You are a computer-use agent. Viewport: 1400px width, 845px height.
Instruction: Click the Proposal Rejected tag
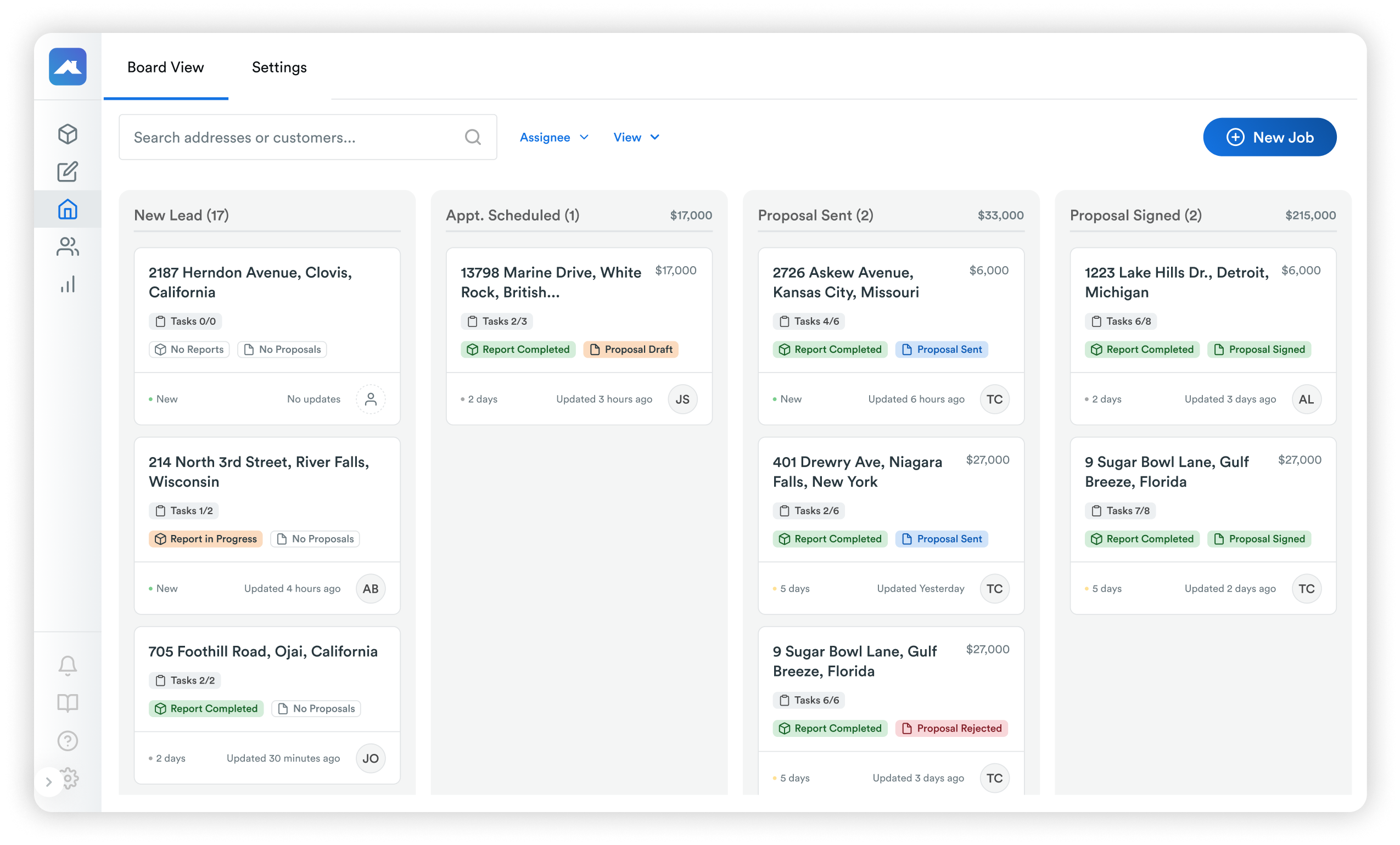pyautogui.click(x=951, y=728)
